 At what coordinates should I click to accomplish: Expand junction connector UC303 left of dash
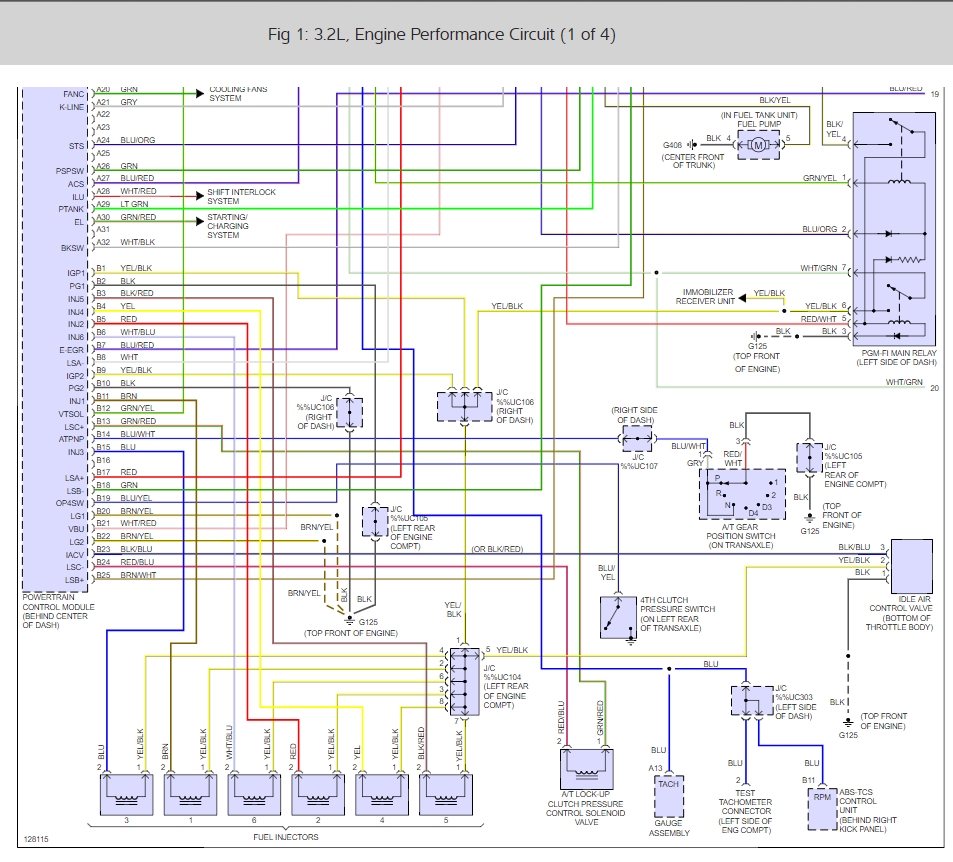[x=752, y=702]
